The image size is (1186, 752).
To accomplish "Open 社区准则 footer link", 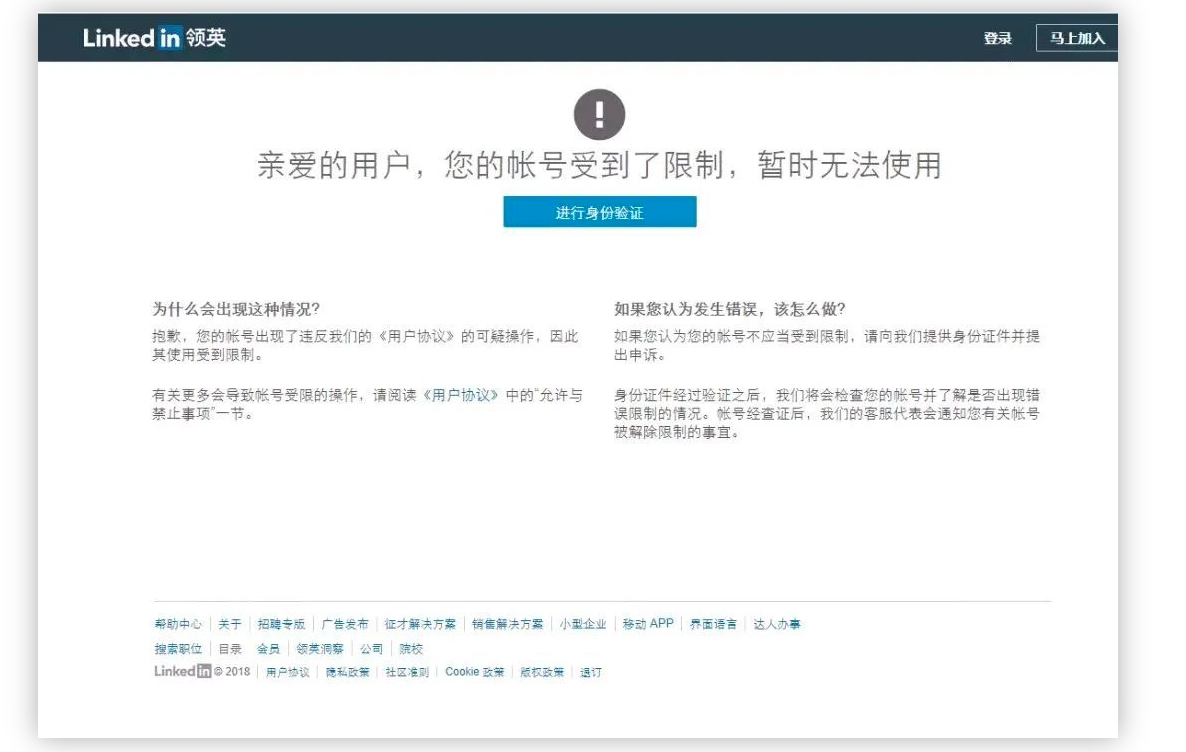I will coord(407,672).
